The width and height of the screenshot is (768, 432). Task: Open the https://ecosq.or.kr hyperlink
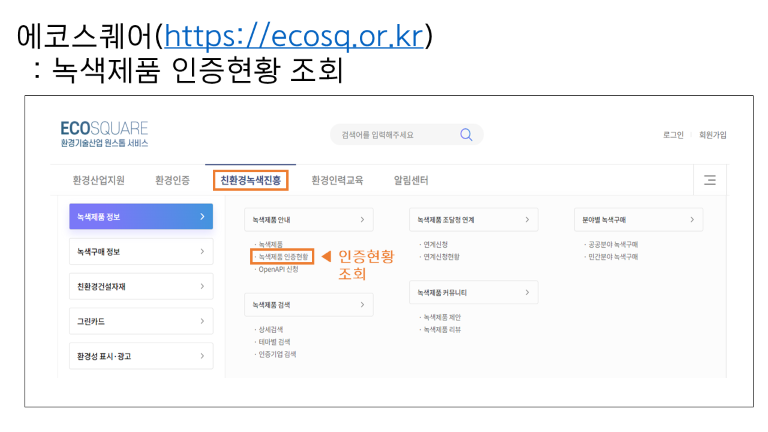[x=293, y=36]
